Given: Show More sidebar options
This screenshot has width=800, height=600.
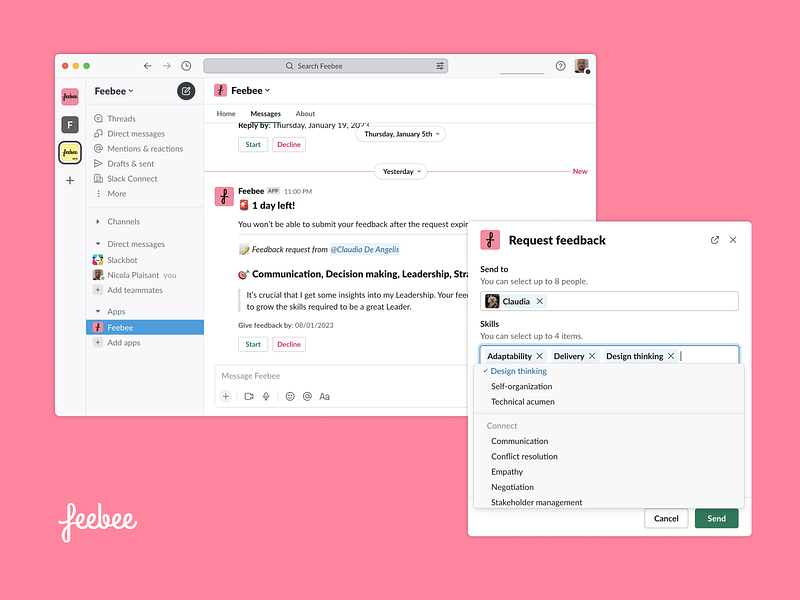Looking at the screenshot, I should click(x=117, y=194).
